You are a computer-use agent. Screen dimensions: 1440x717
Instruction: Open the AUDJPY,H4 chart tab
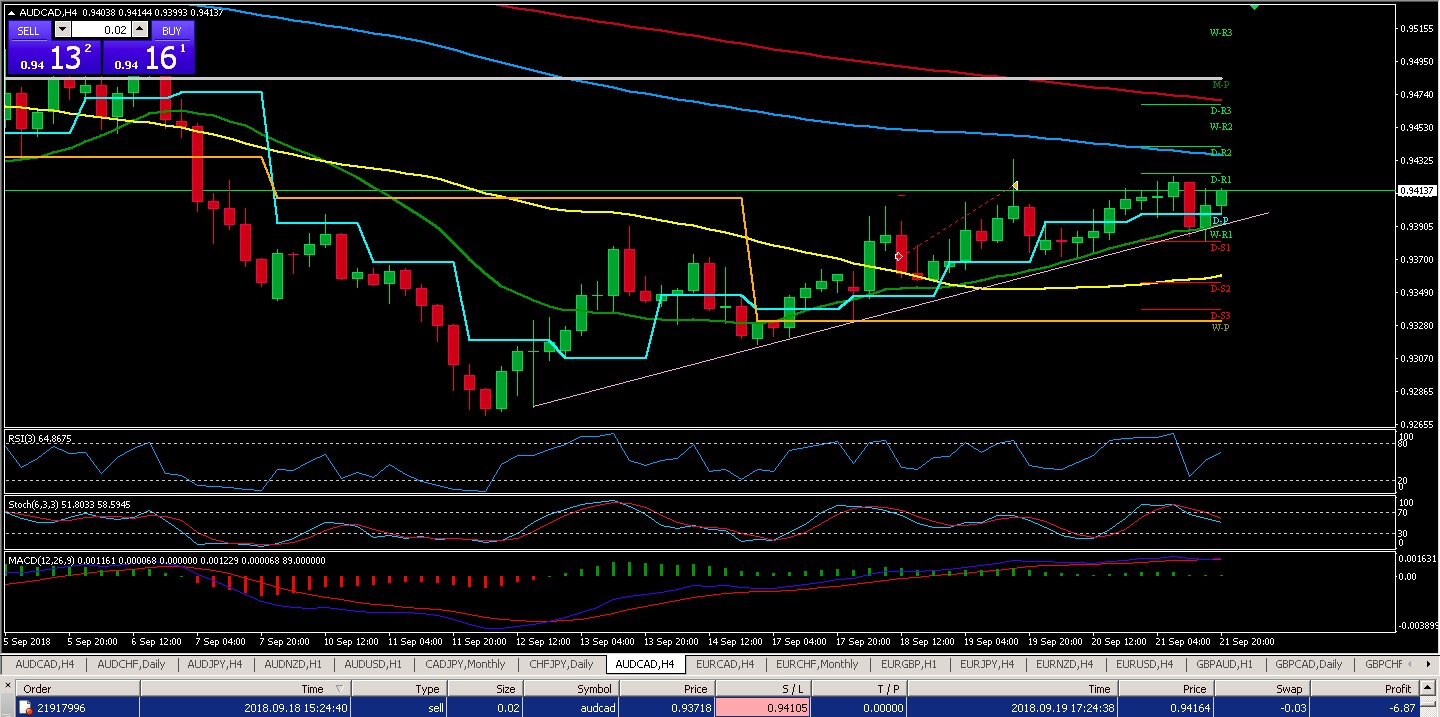(214, 664)
